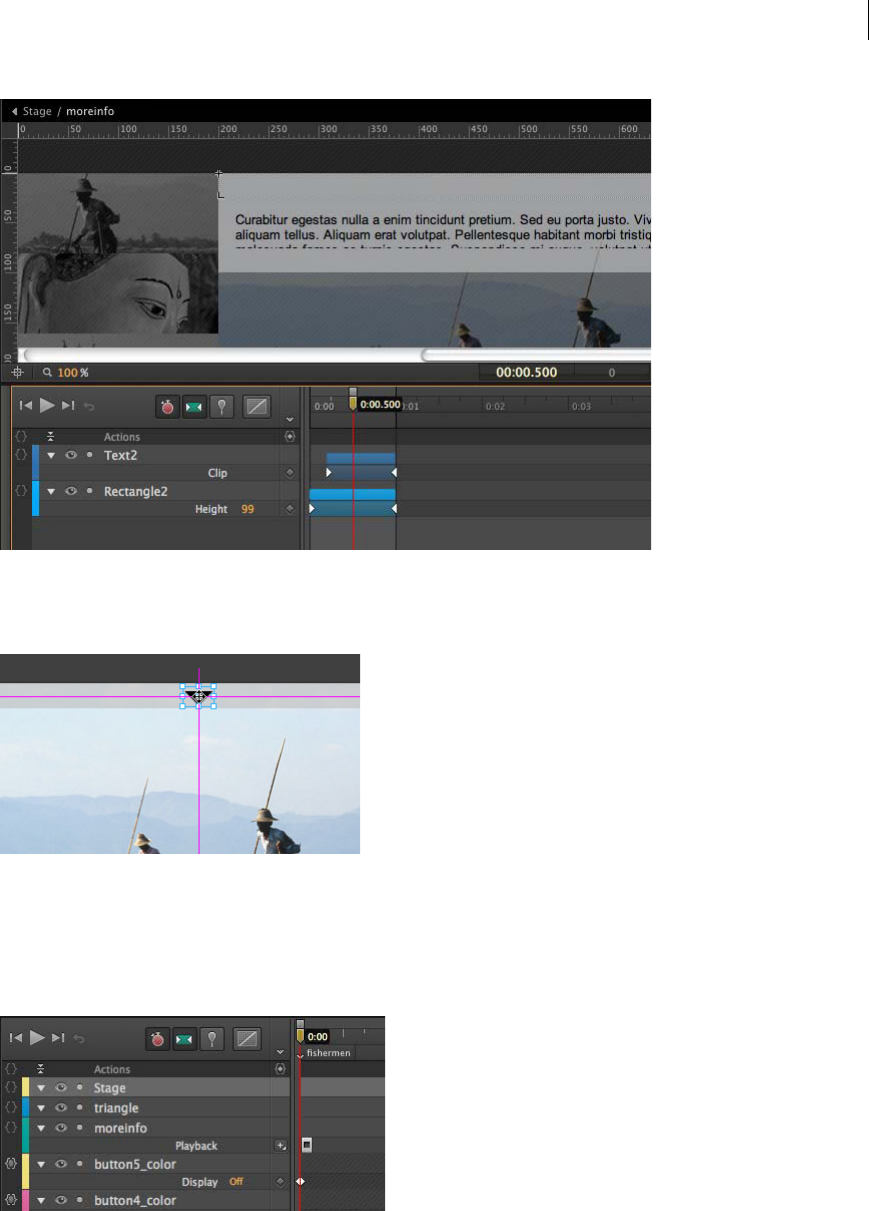Screen dimensions: 869x1211
Task: Play the timeline containing the Stage layer
Action: (x=37, y=1037)
